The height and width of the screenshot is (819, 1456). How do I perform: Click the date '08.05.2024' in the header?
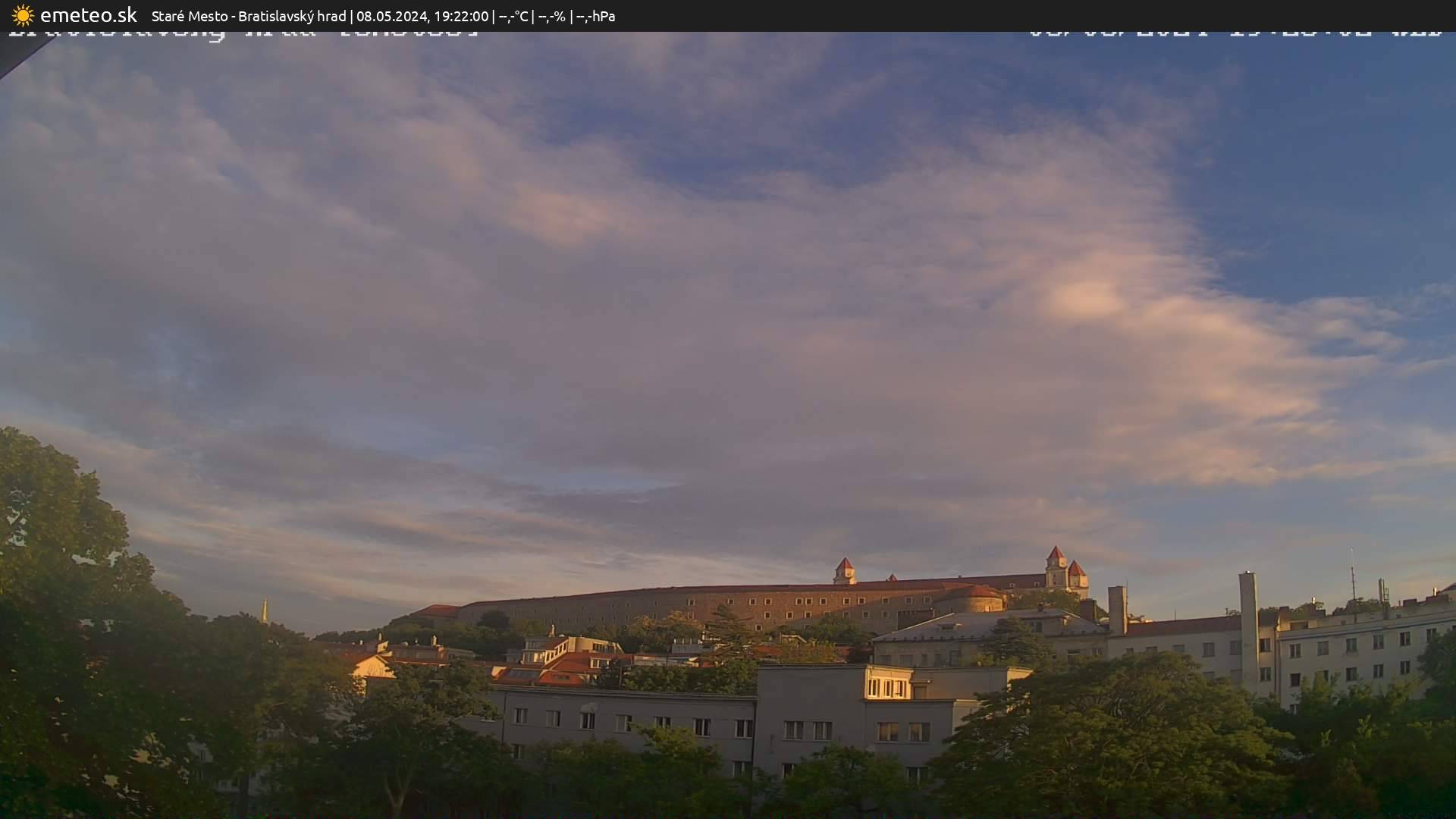point(394,15)
